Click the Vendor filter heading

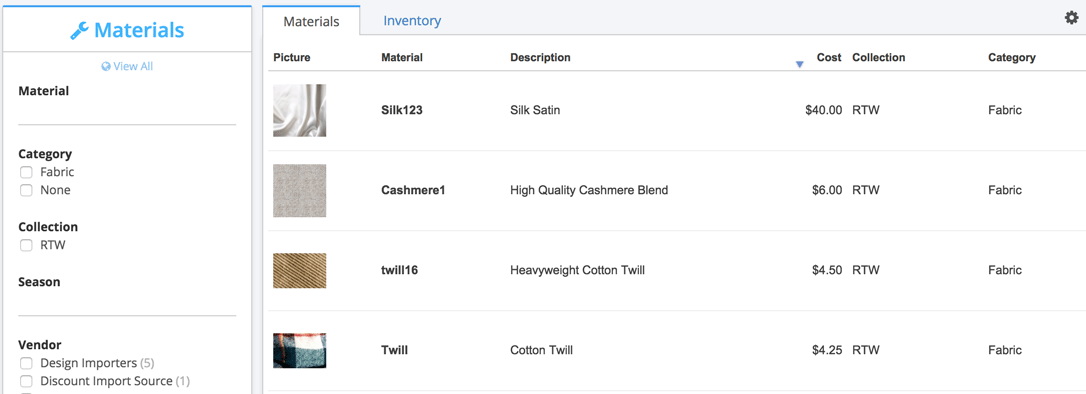(x=39, y=345)
